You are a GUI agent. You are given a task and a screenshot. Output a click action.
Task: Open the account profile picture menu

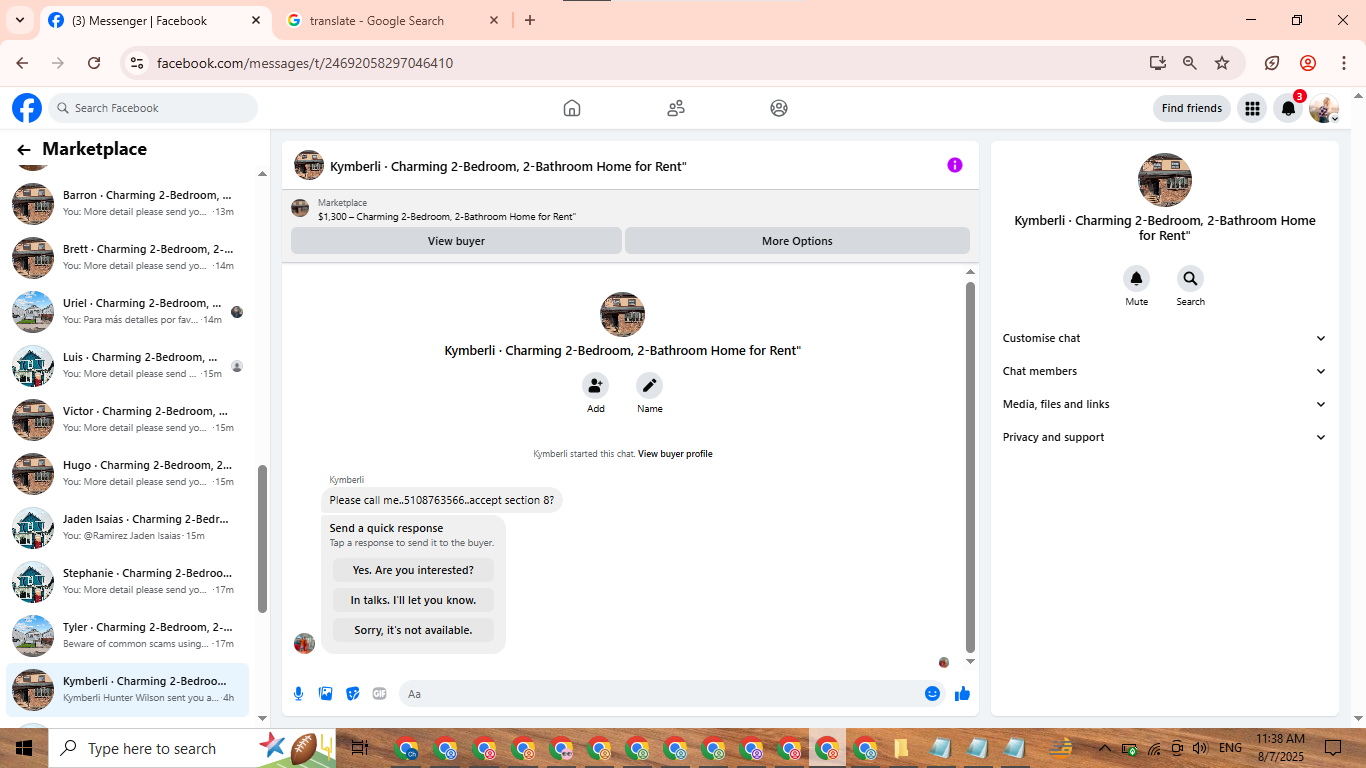[1324, 108]
